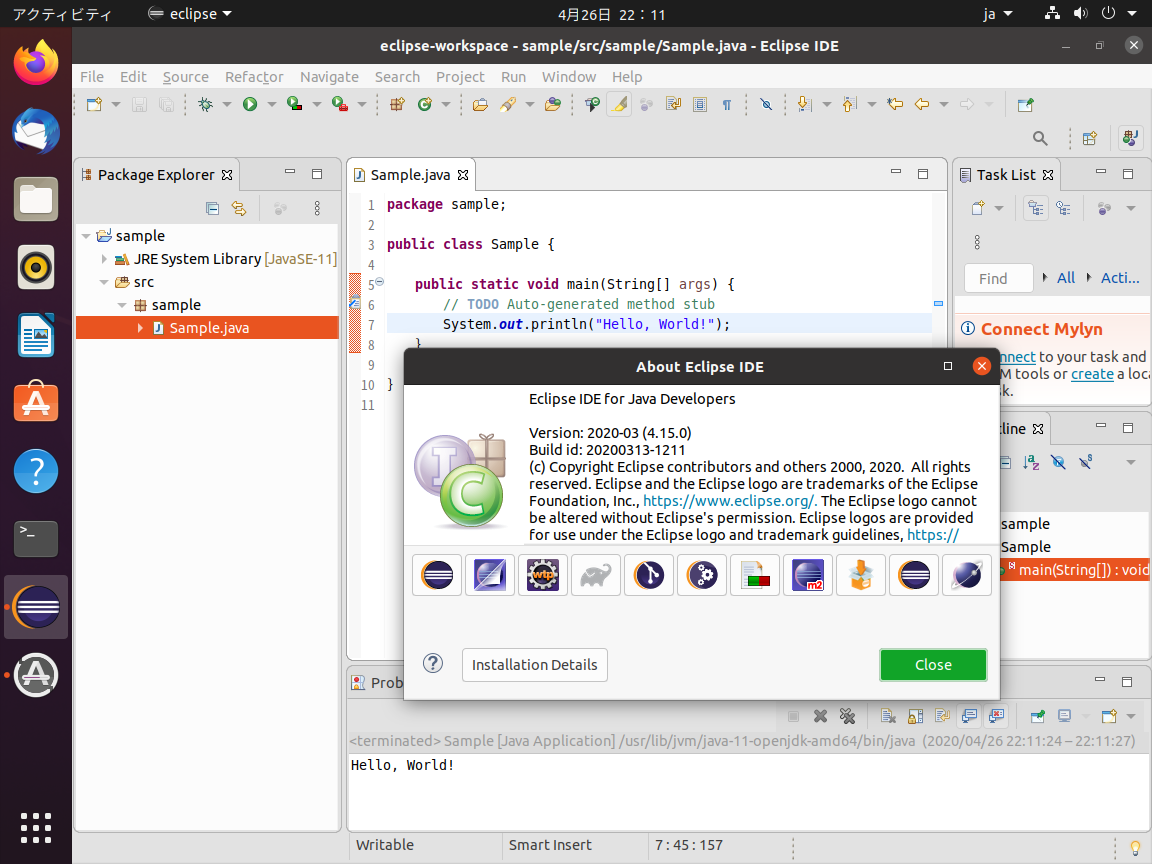Viewport: 1152px width, 864px height.
Task: Click the Pin Editor toolbar icon
Action: point(1026,104)
